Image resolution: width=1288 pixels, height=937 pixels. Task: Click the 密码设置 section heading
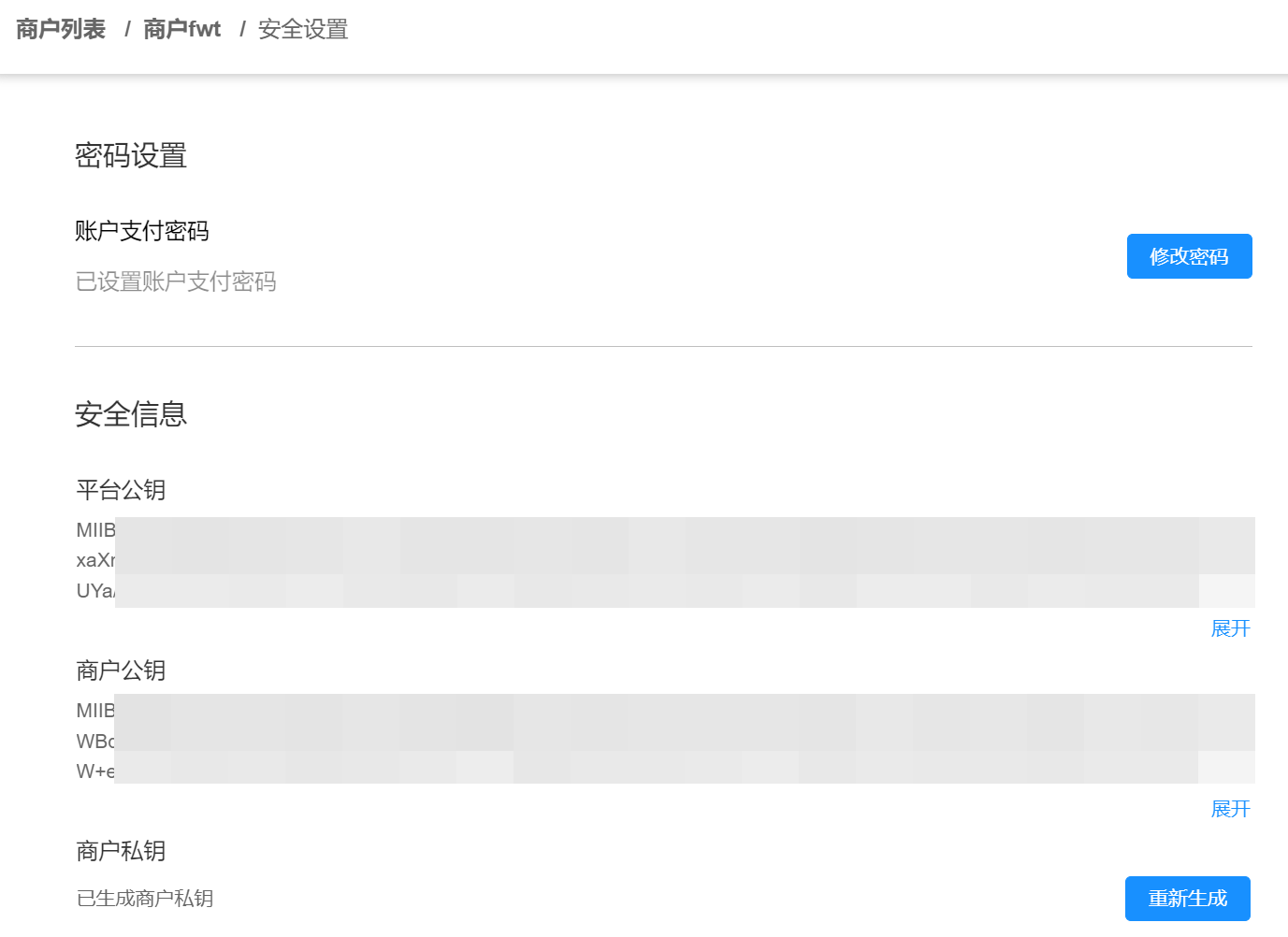(x=131, y=156)
